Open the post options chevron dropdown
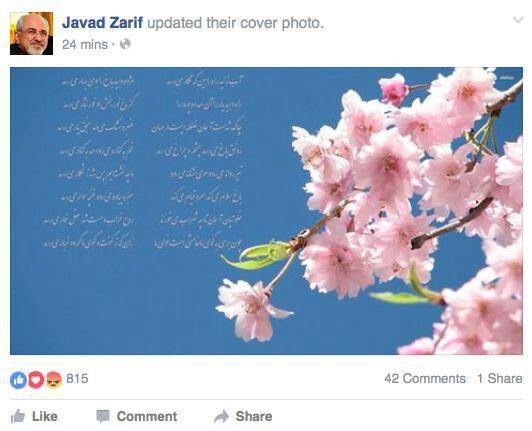The height and width of the screenshot is (431, 532). coord(518,20)
